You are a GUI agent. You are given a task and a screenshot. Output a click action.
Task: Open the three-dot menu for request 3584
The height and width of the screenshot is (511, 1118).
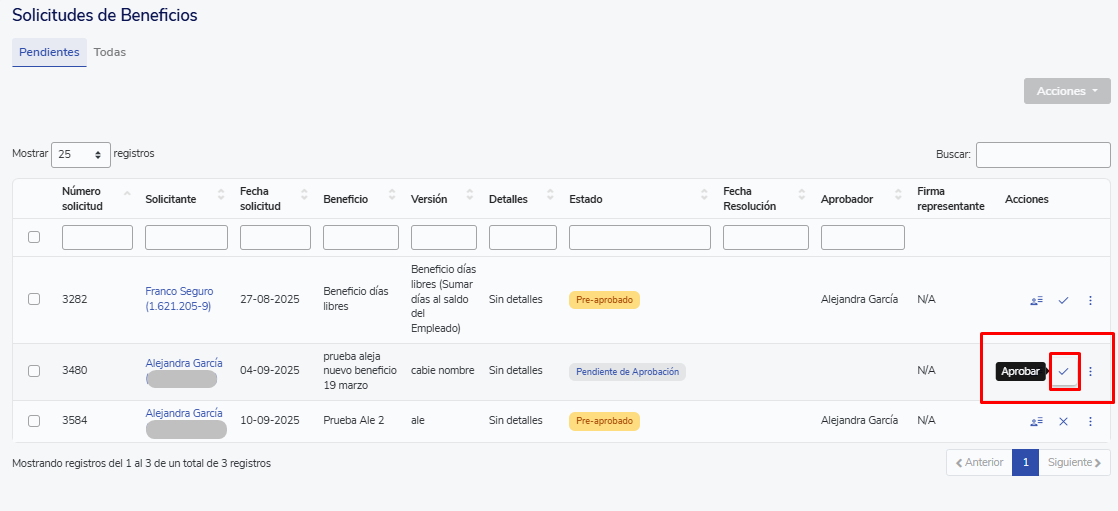(x=1090, y=421)
